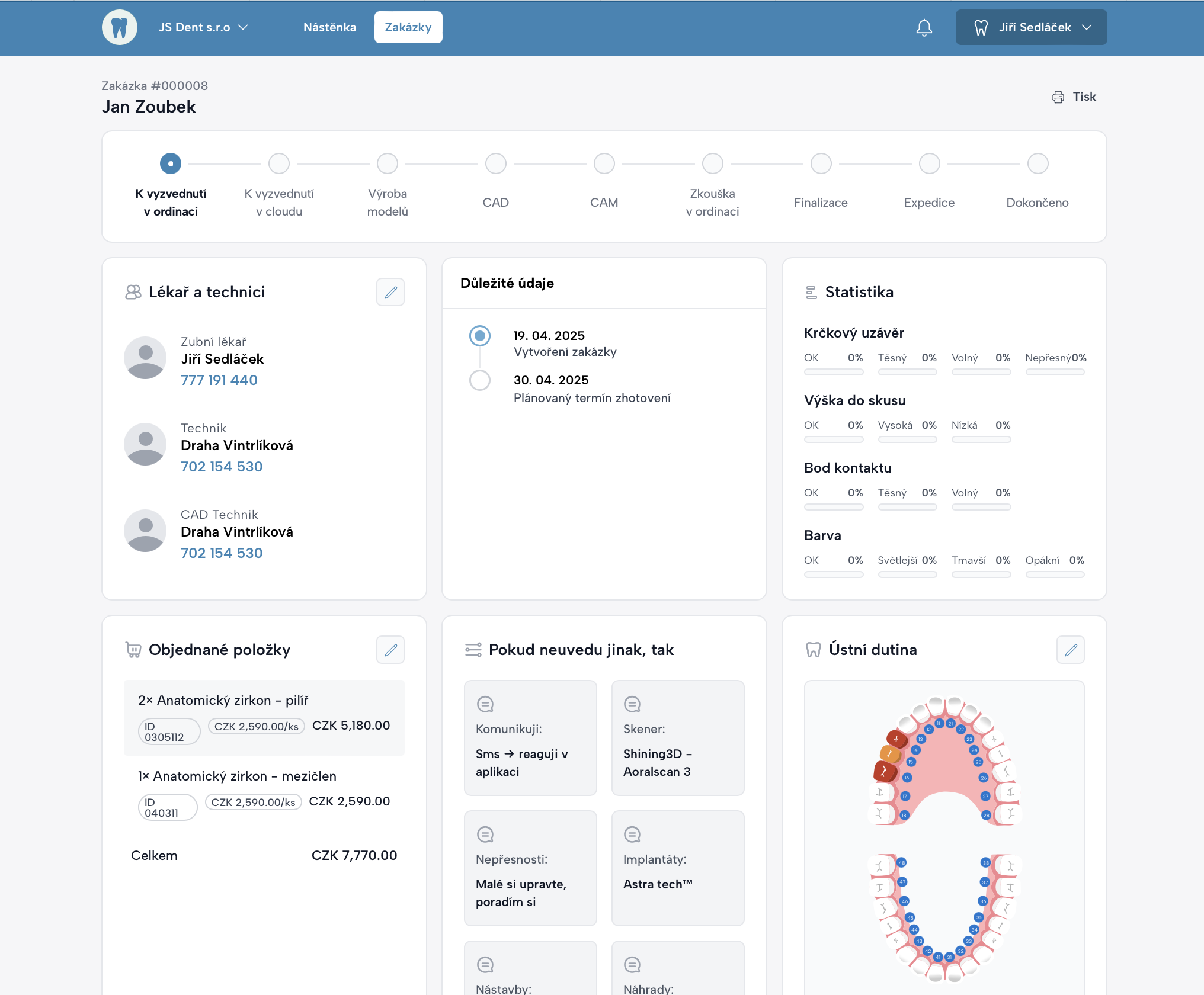
Task: Click the Barva Opákní progress bar
Action: (x=1055, y=574)
